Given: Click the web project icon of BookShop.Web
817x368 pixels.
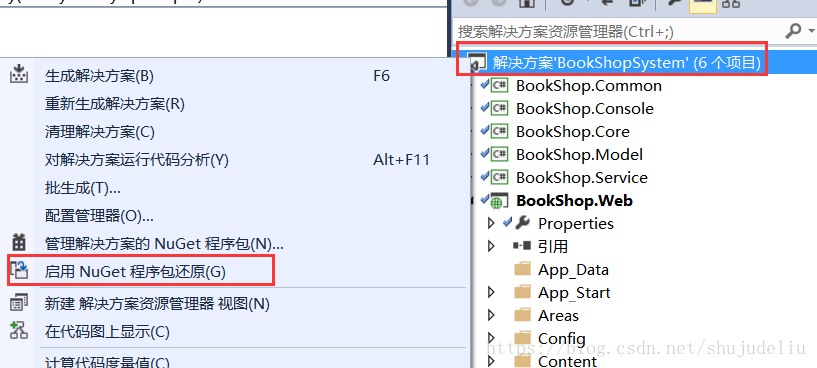Looking at the screenshot, I should [499, 201].
